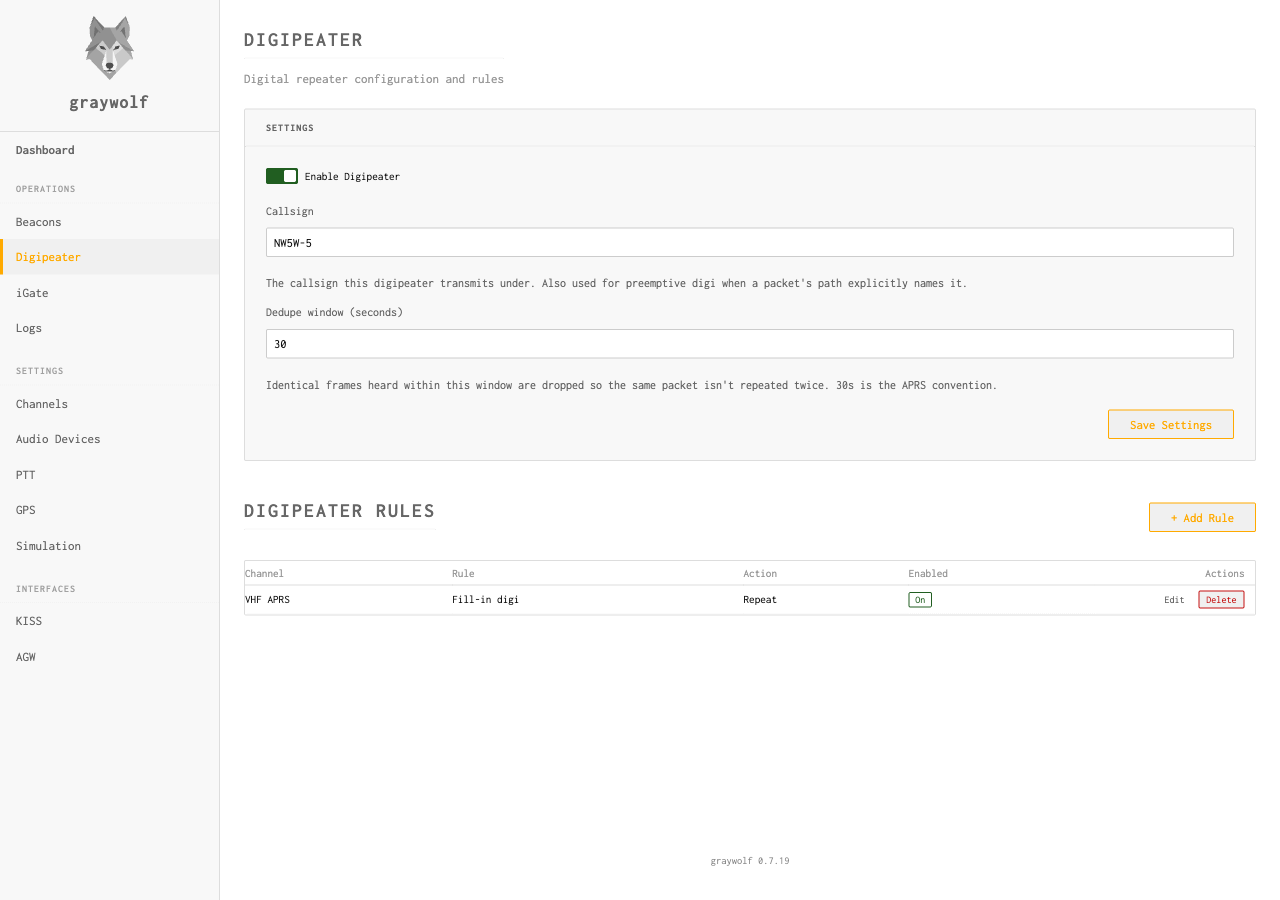Click the graywolf wolf logo
The height and width of the screenshot is (900, 1280).
(108, 46)
